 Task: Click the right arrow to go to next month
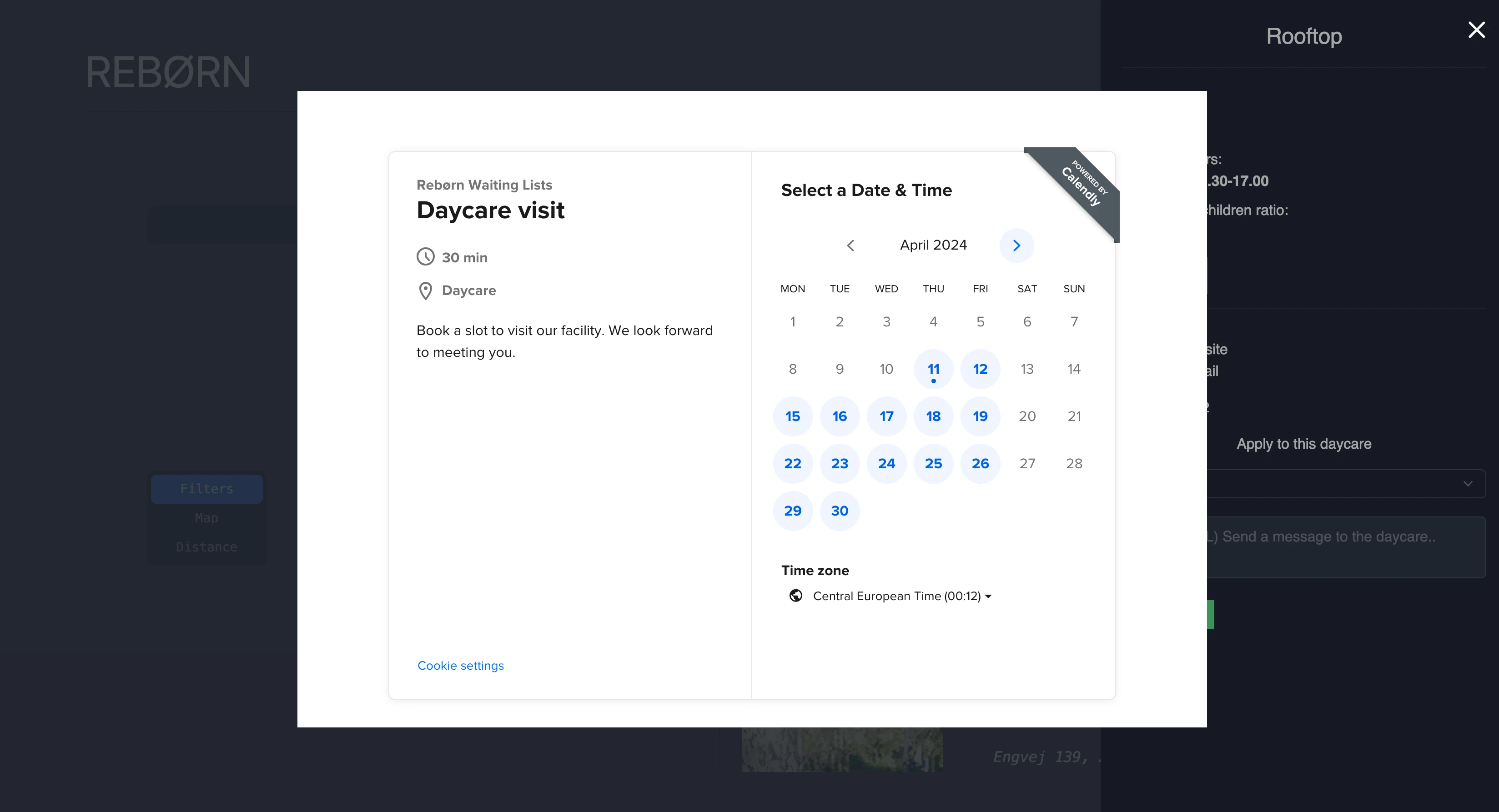pos(1016,245)
